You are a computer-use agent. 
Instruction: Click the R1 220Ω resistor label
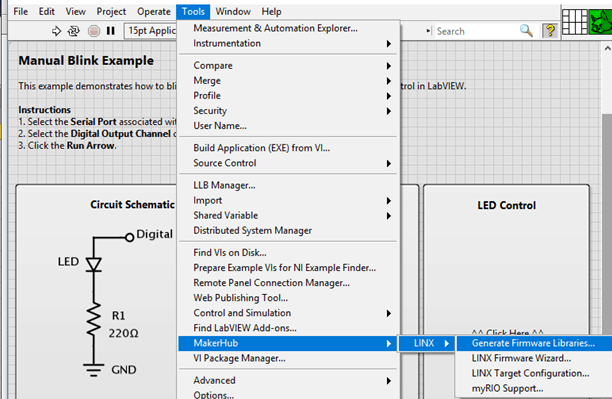(x=123, y=324)
